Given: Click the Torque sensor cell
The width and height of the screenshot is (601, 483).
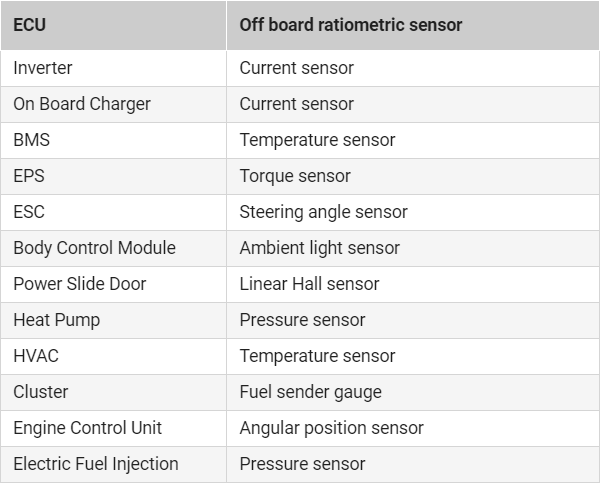Looking at the screenshot, I should click(x=295, y=176).
